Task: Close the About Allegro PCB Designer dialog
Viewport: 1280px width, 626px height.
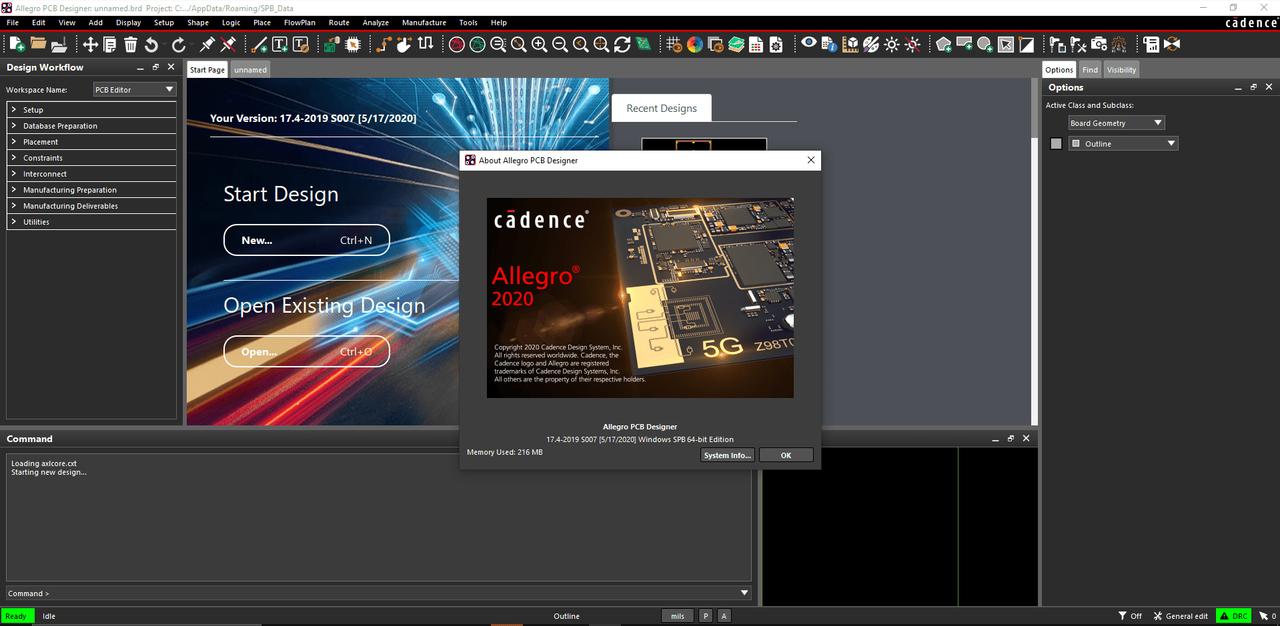Action: coord(811,160)
